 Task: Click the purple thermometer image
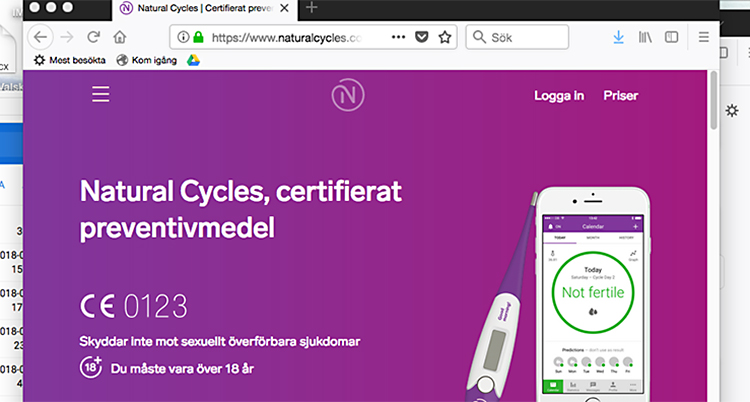coord(500,297)
